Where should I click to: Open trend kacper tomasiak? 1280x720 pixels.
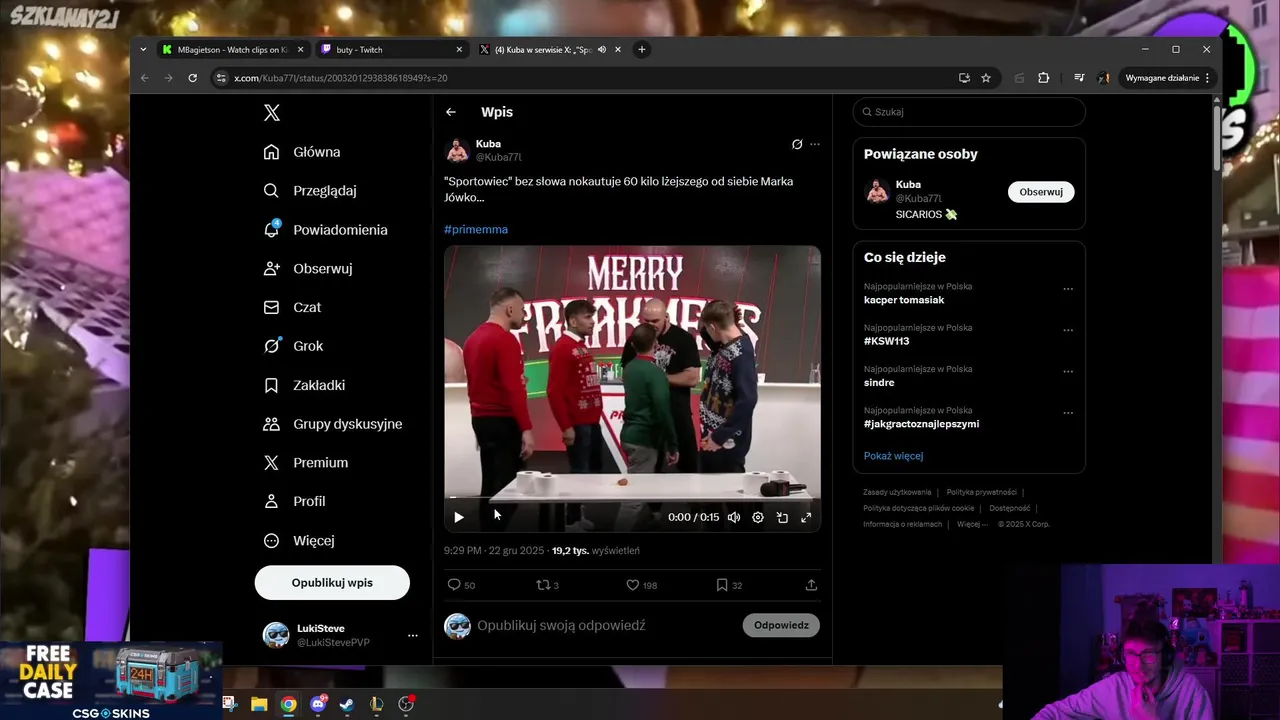click(904, 300)
